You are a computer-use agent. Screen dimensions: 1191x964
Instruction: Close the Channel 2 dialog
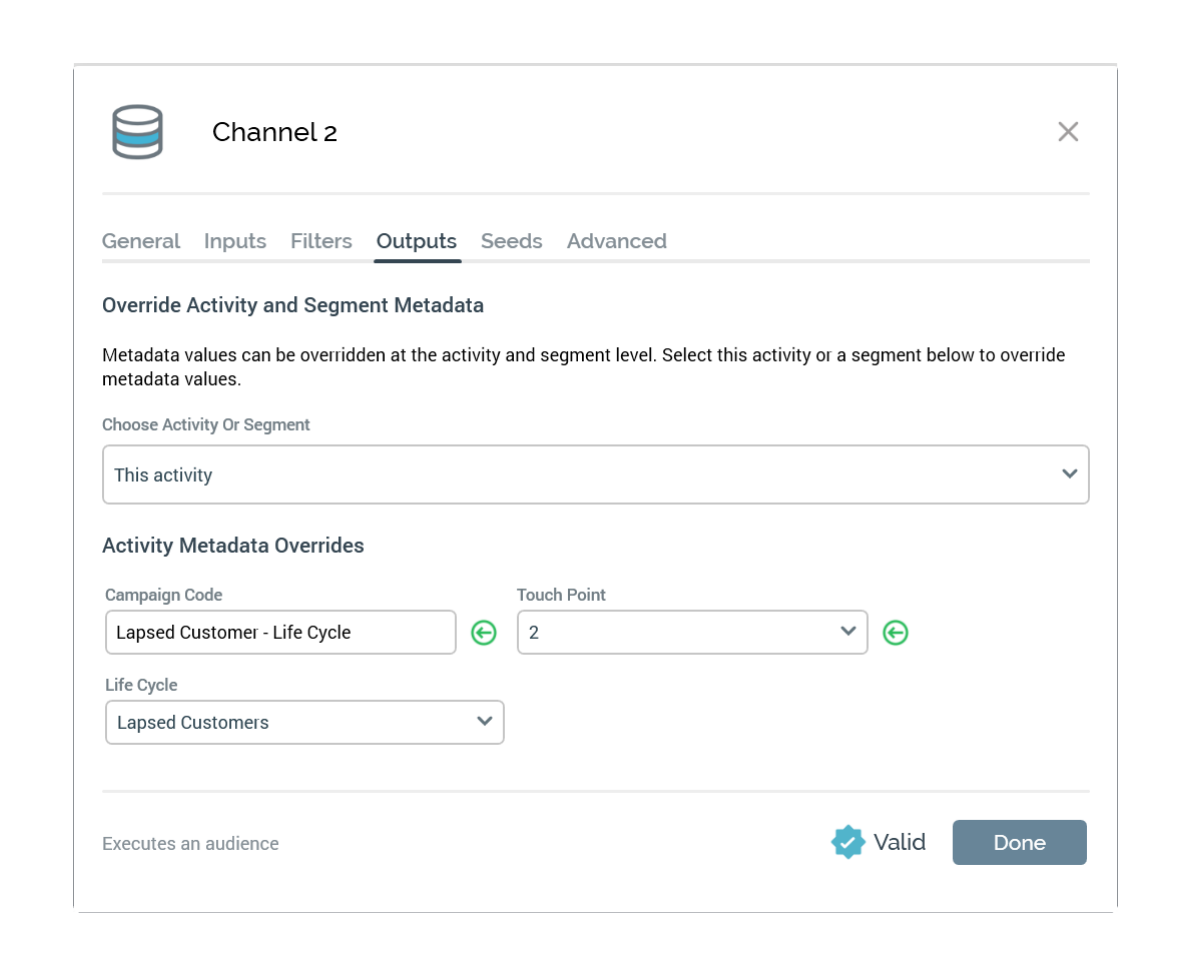click(x=1068, y=132)
